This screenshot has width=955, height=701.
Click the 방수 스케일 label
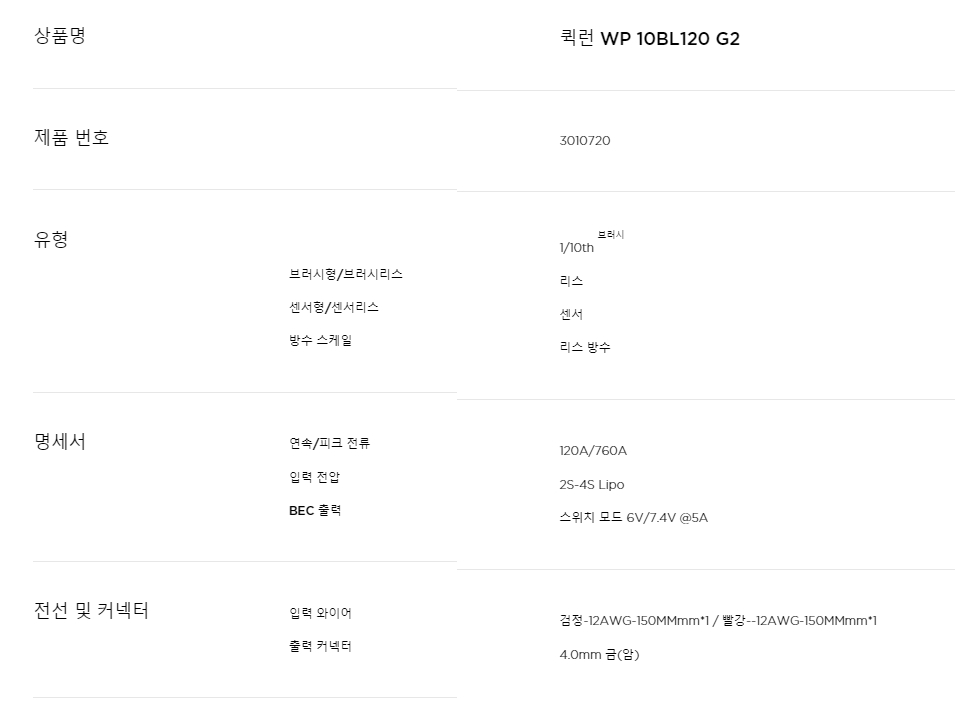(320, 340)
